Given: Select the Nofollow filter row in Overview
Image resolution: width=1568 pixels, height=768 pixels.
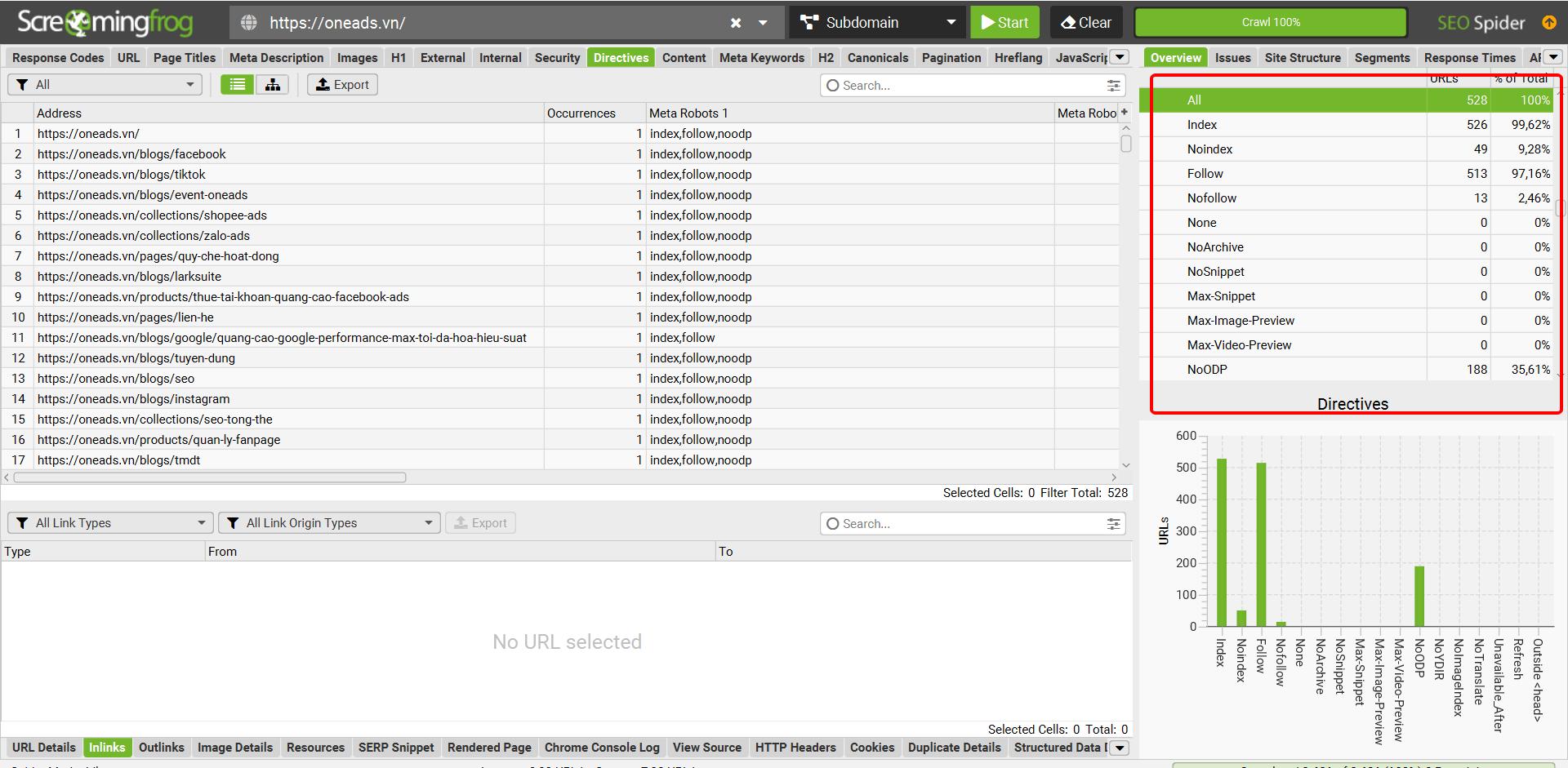Looking at the screenshot, I should pos(1346,198).
